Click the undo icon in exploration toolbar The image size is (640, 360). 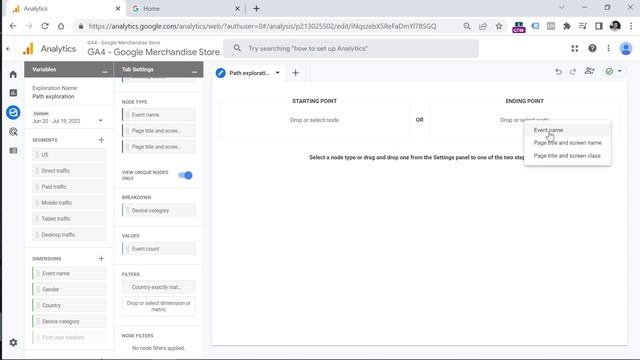(x=558, y=71)
